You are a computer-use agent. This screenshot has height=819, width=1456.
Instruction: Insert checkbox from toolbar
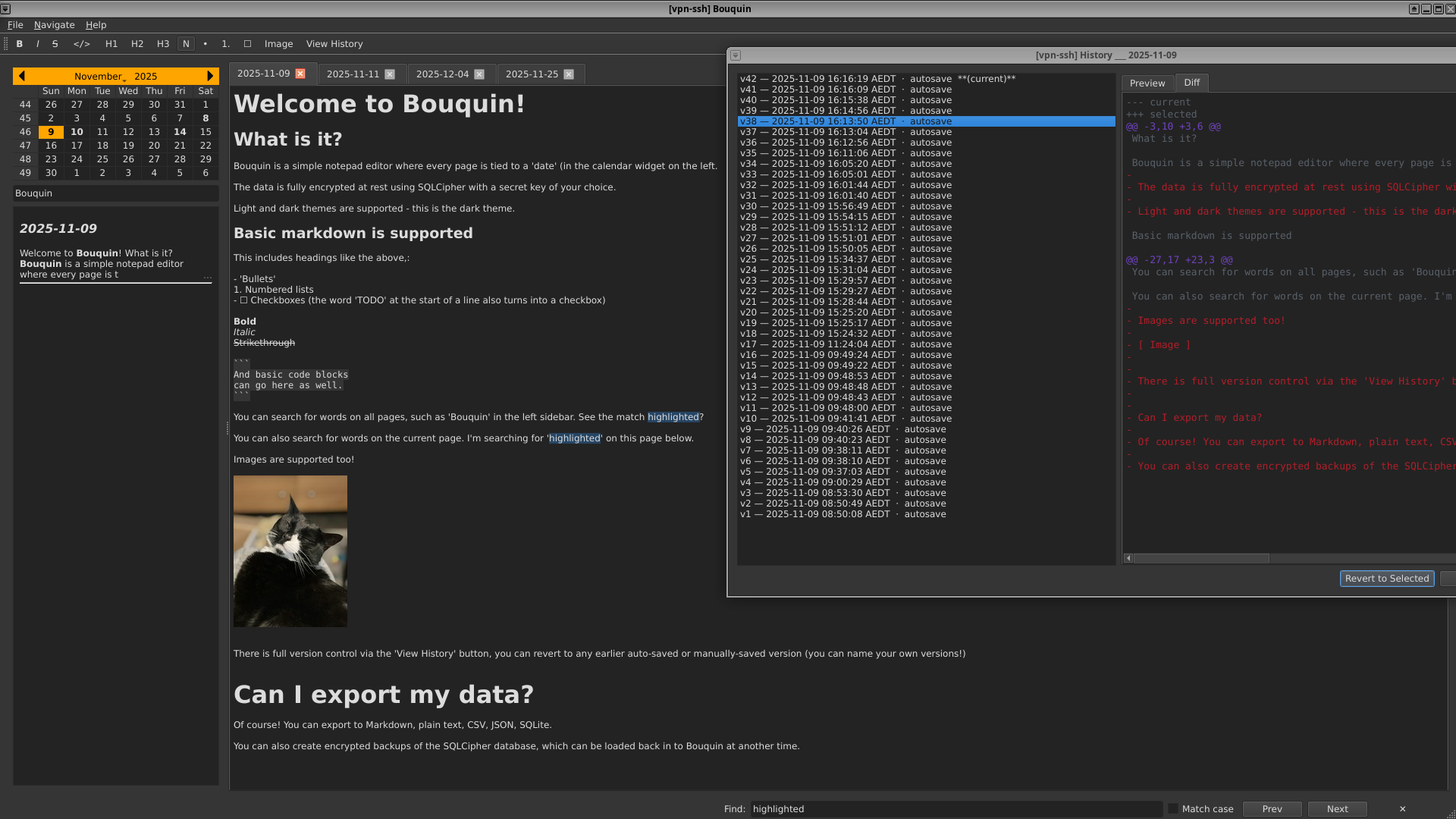coord(247,44)
